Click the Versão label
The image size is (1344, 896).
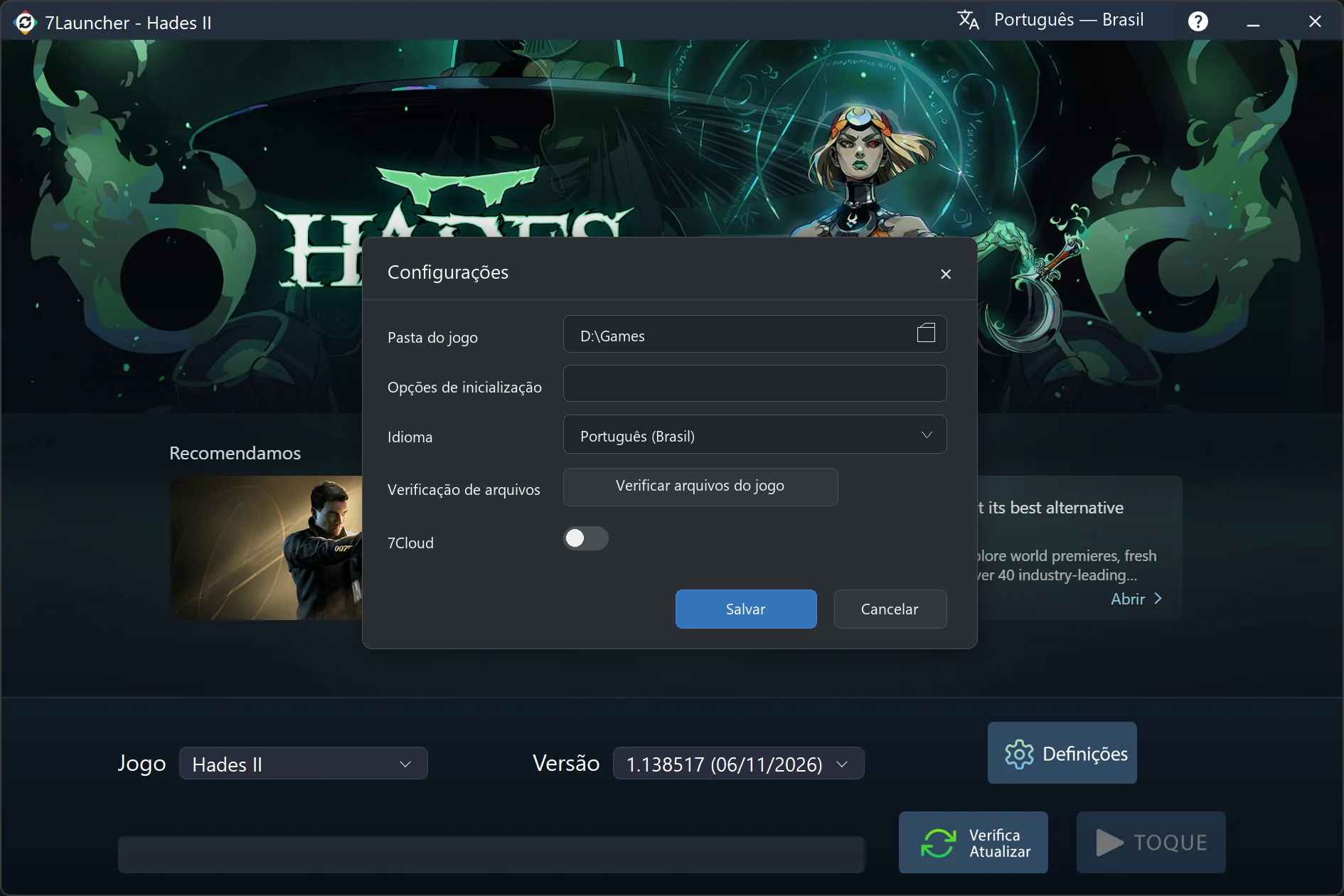click(x=566, y=763)
